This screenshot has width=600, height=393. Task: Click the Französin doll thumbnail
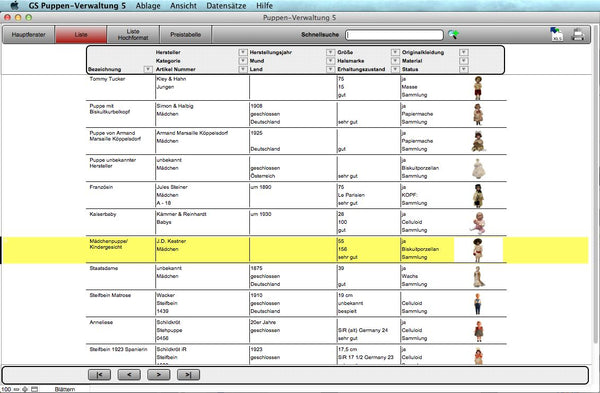point(478,196)
